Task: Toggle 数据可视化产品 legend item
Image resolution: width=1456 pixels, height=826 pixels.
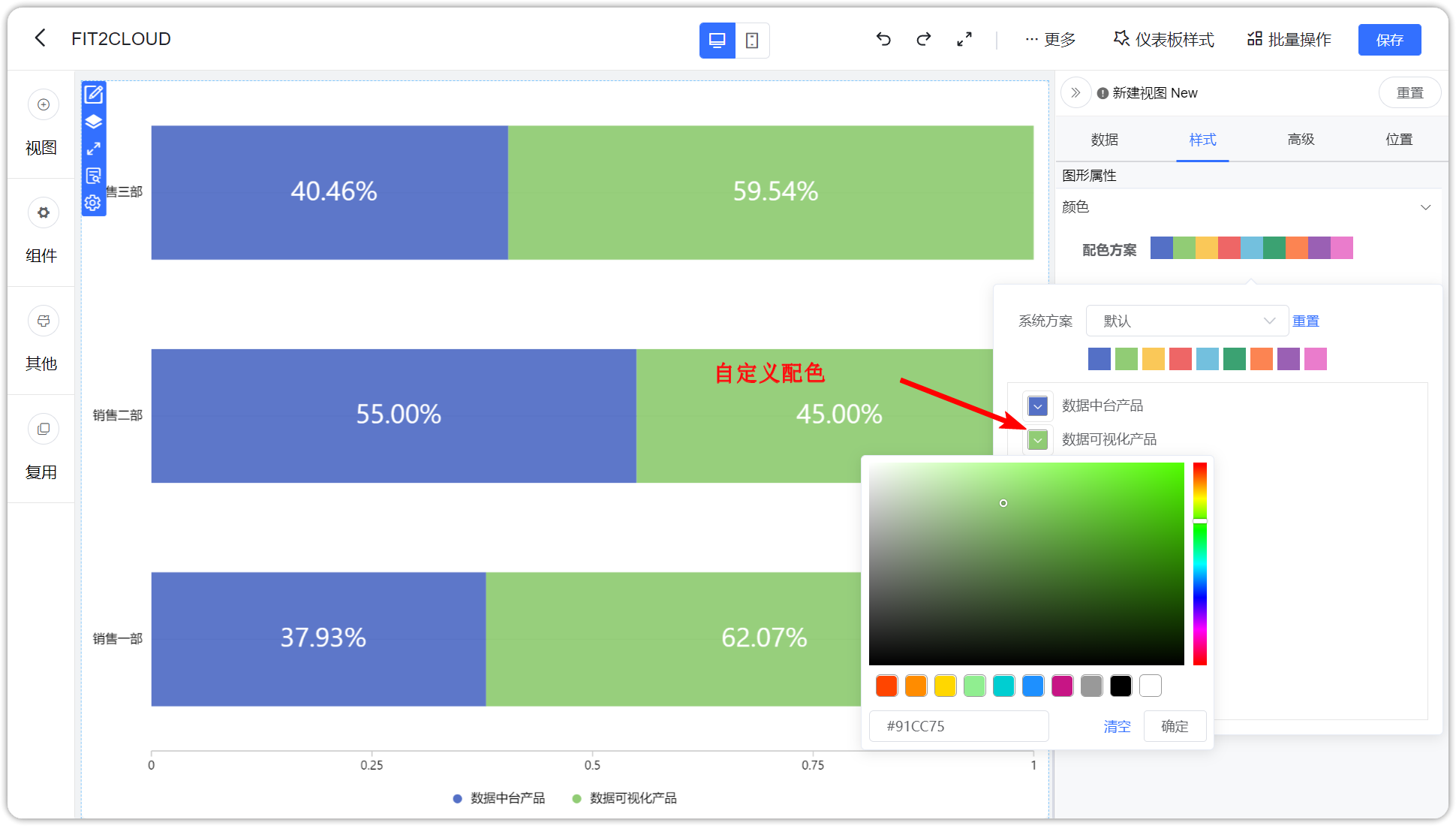Action: click(624, 798)
